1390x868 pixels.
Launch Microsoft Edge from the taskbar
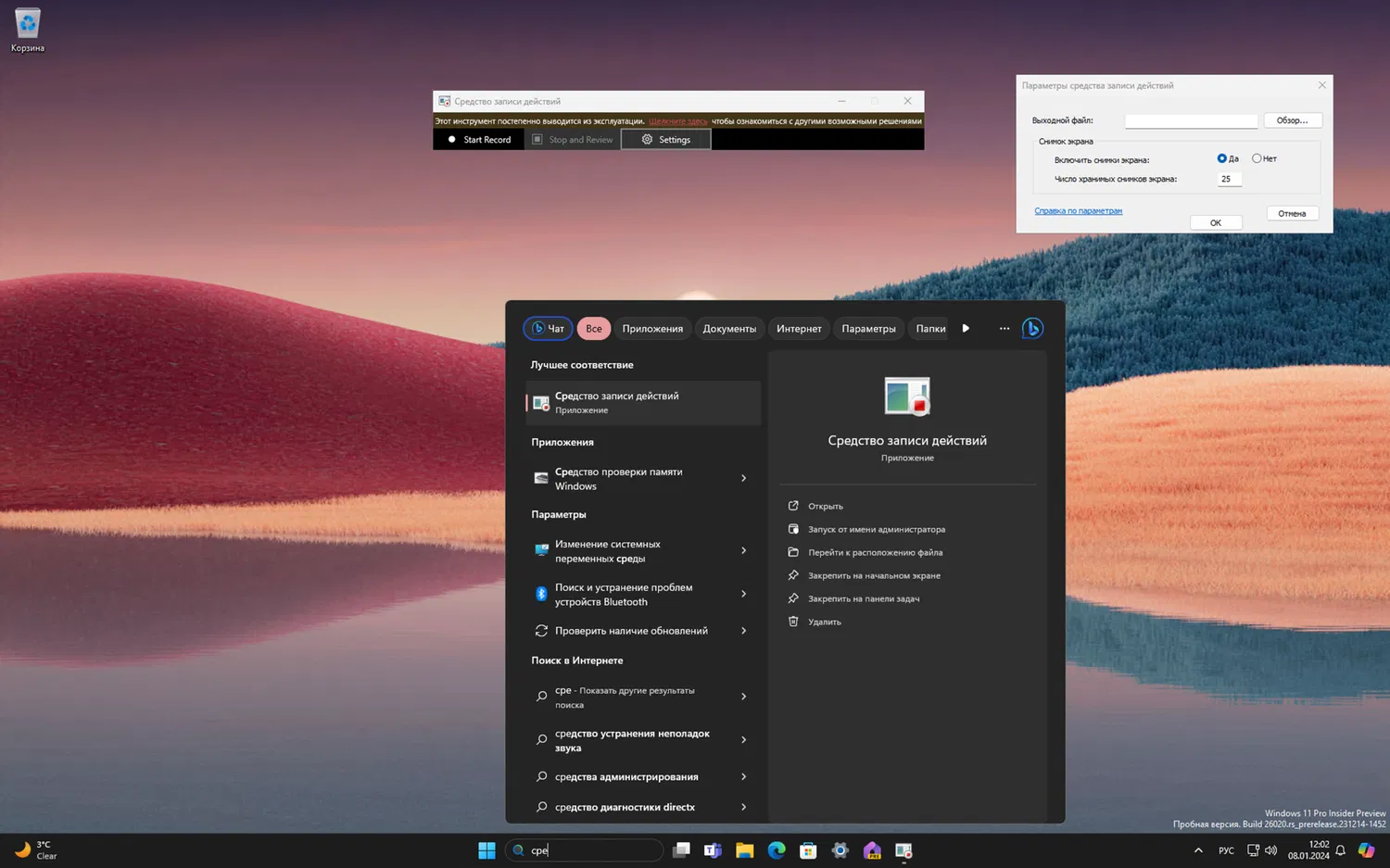click(x=777, y=850)
